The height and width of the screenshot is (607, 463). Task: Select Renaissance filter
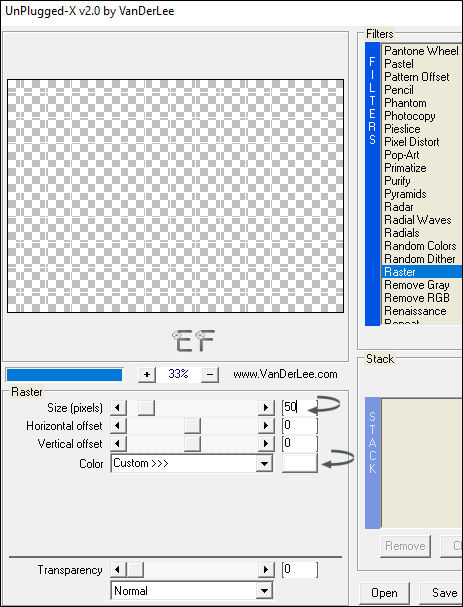click(421, 311)
